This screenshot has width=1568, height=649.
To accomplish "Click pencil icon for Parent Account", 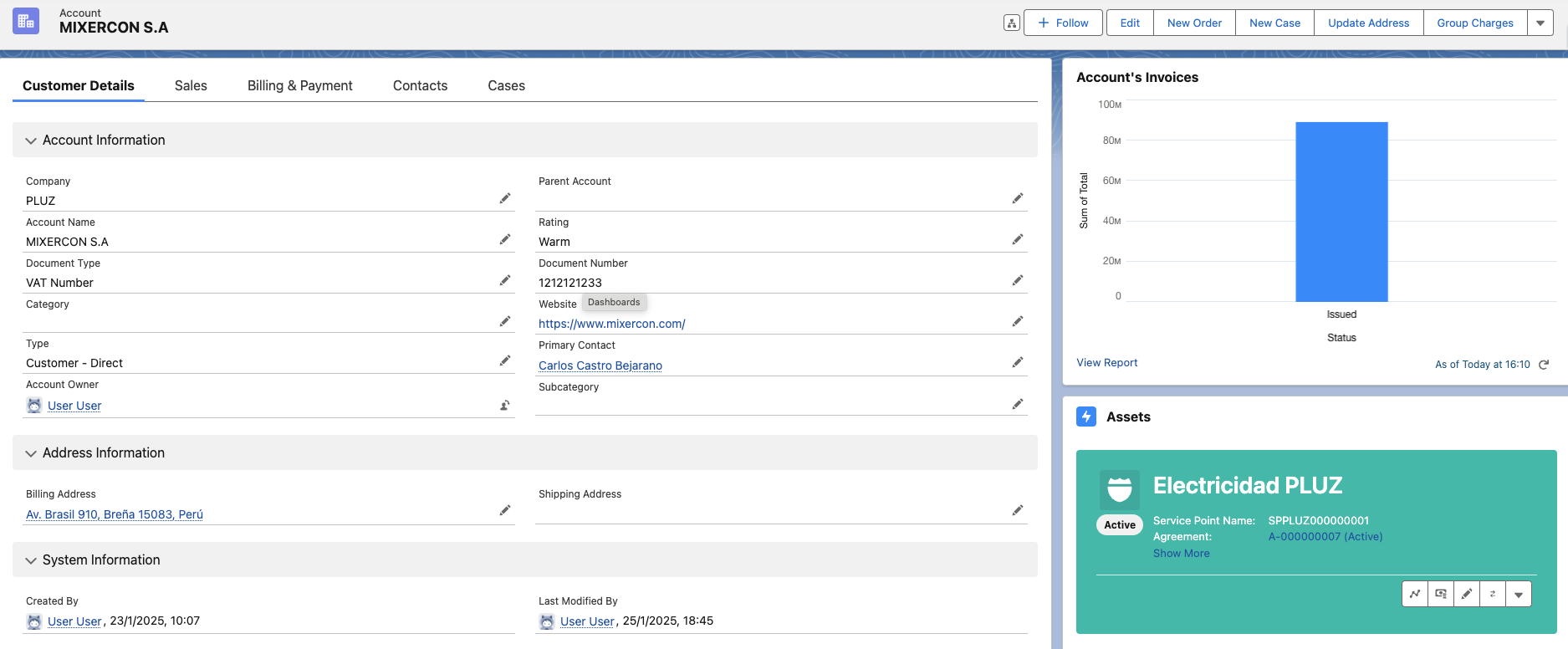I will (1018, 198).
